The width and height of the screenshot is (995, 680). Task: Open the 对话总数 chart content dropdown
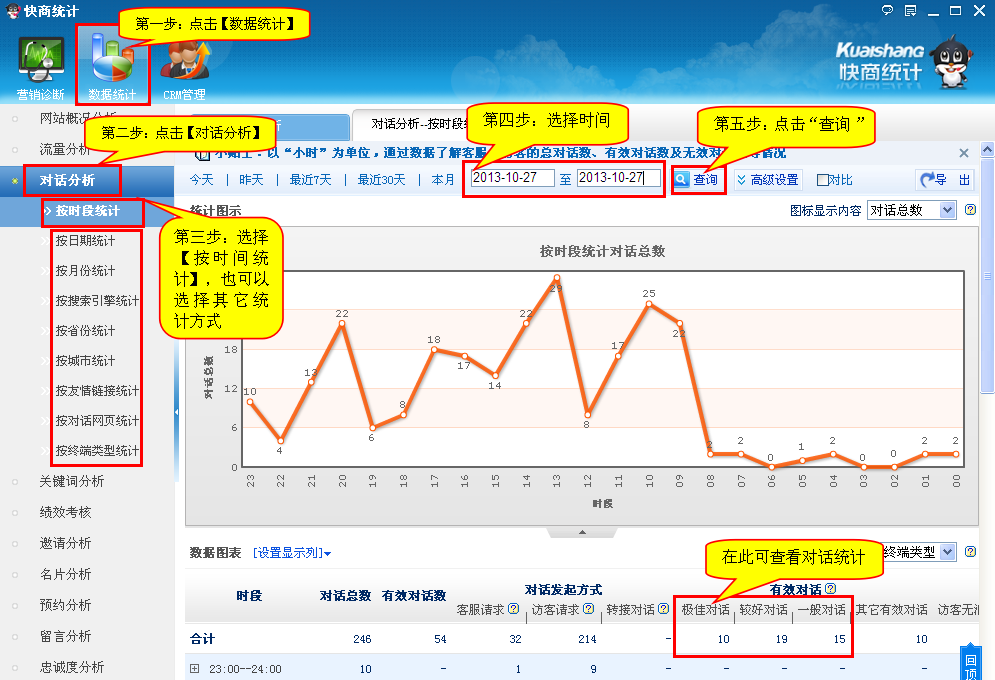tap(911, 210)
